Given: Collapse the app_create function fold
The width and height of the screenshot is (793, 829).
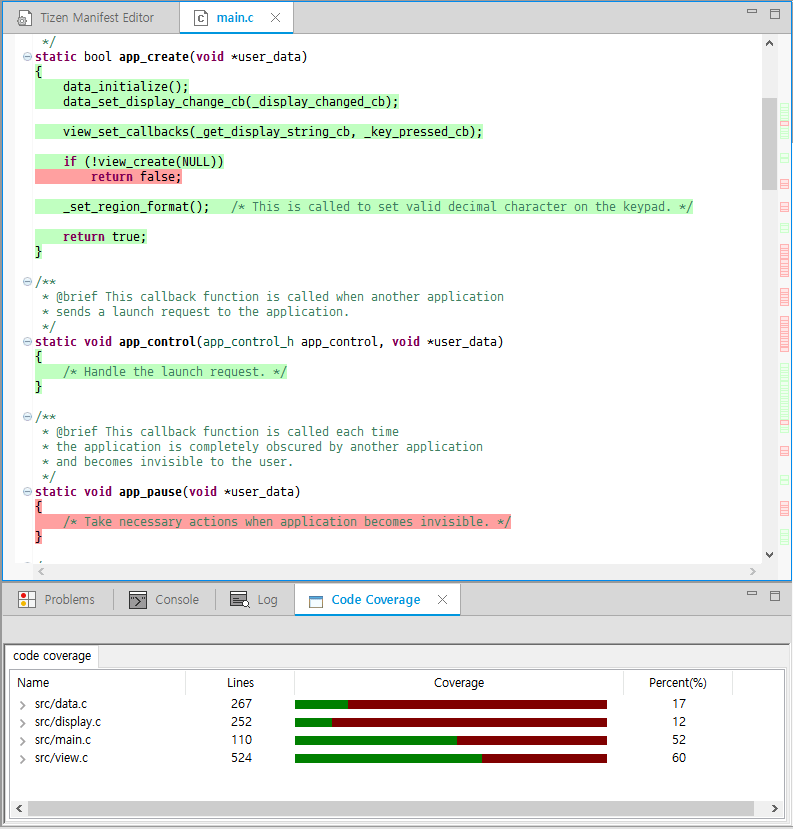Looking at the screenshot, I should click(27, 57).
